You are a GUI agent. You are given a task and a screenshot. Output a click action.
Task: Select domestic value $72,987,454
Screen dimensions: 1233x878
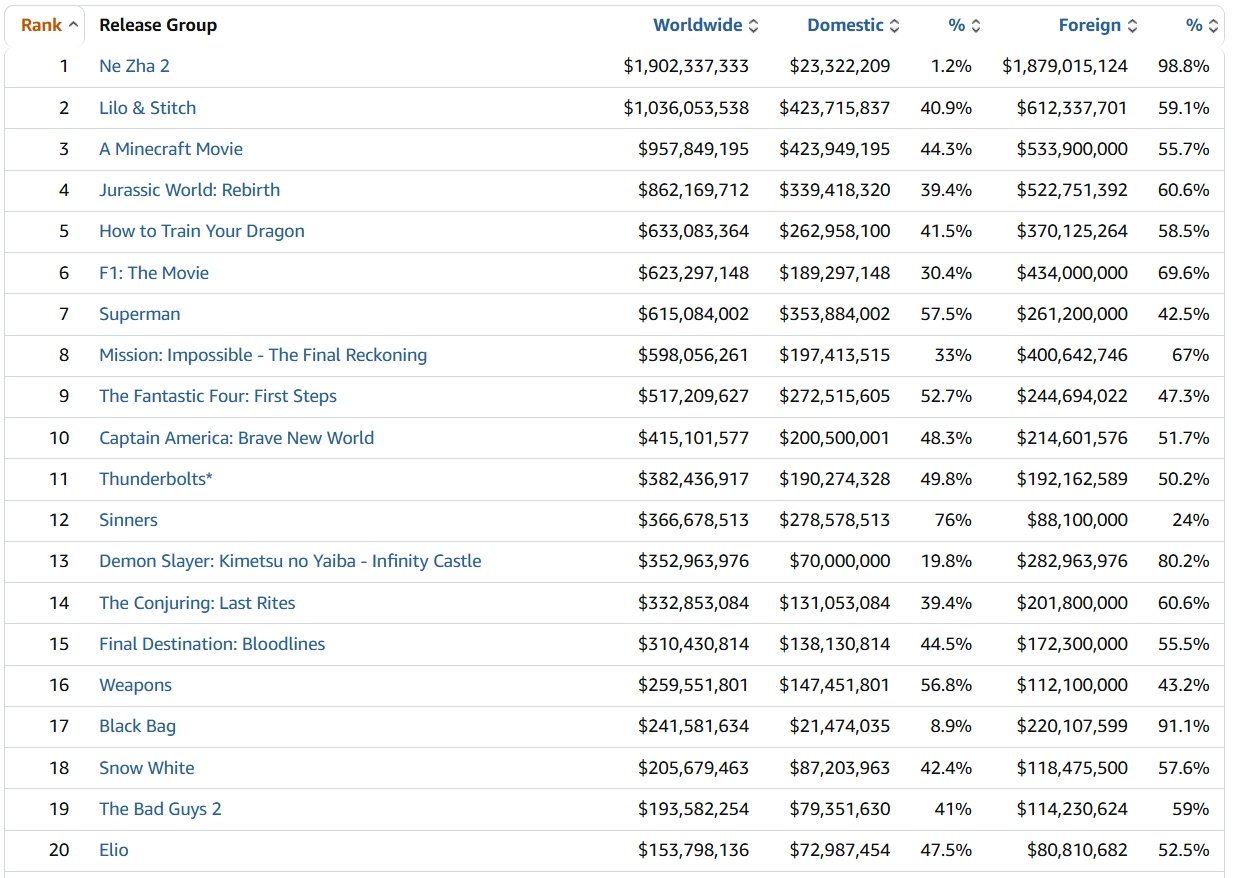[840, 850]
